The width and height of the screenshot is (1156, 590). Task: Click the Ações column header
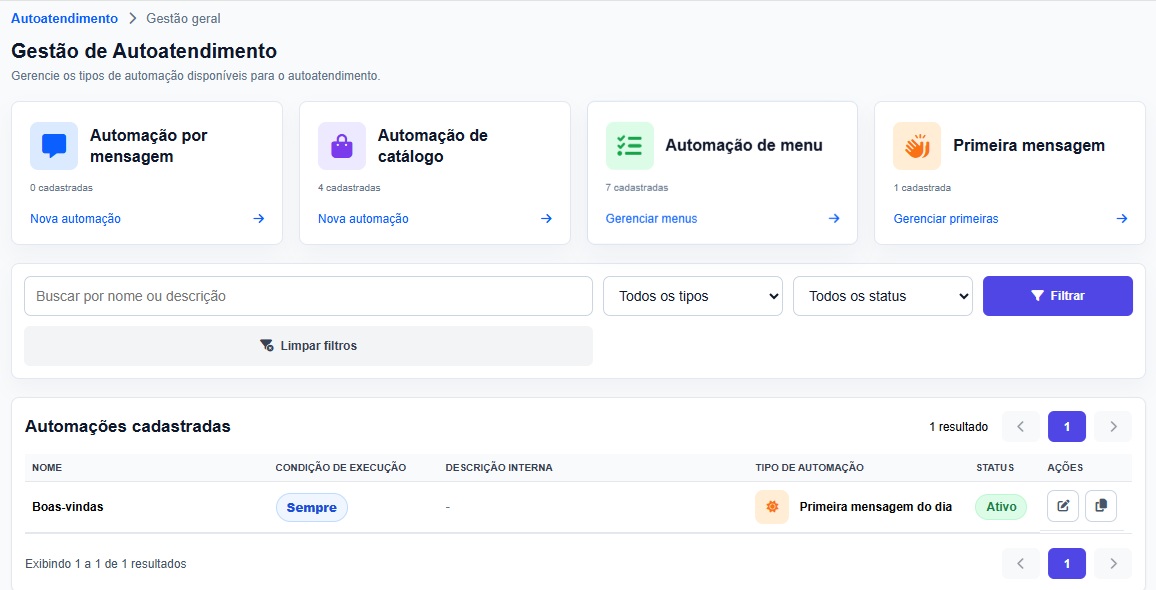1065,468
